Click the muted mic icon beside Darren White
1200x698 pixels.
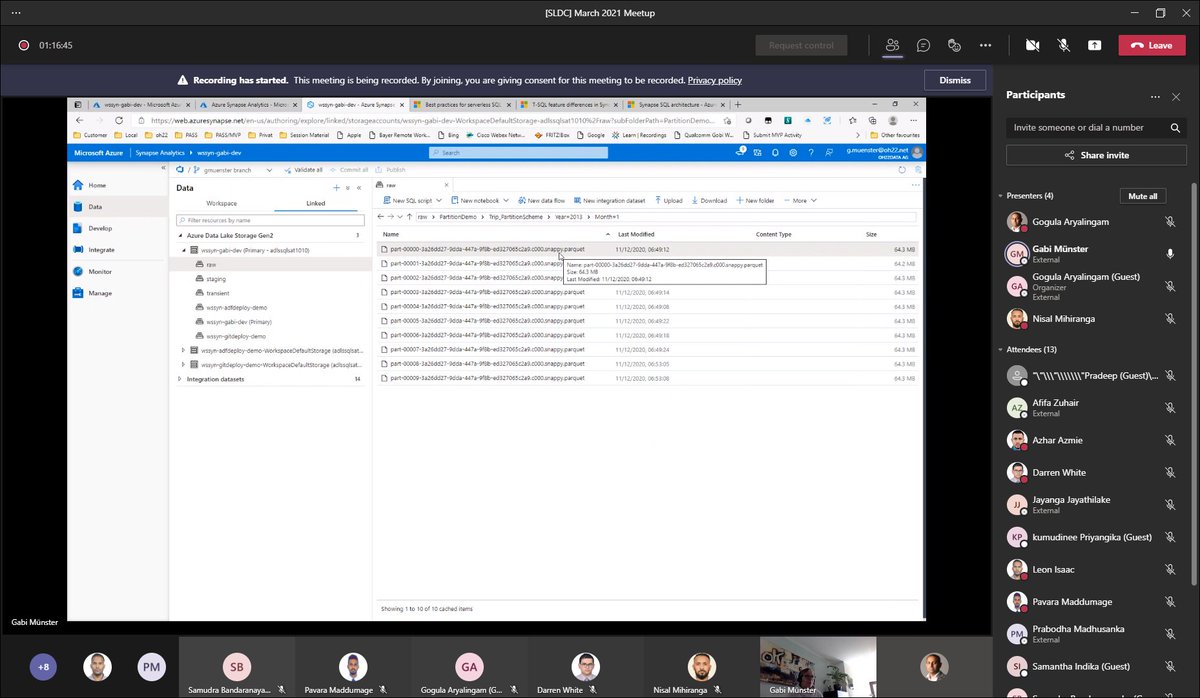coord(1170,472)
